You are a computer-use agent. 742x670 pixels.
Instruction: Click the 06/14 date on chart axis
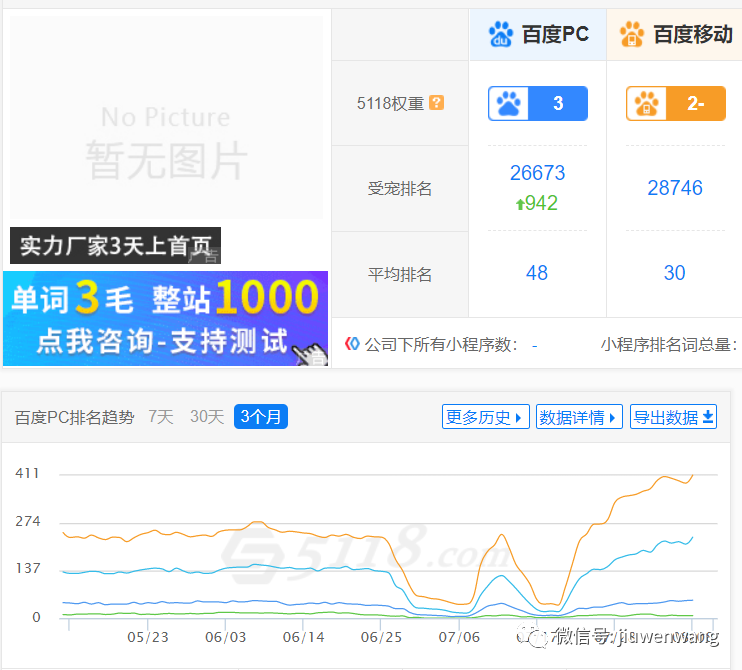(303, 637)
